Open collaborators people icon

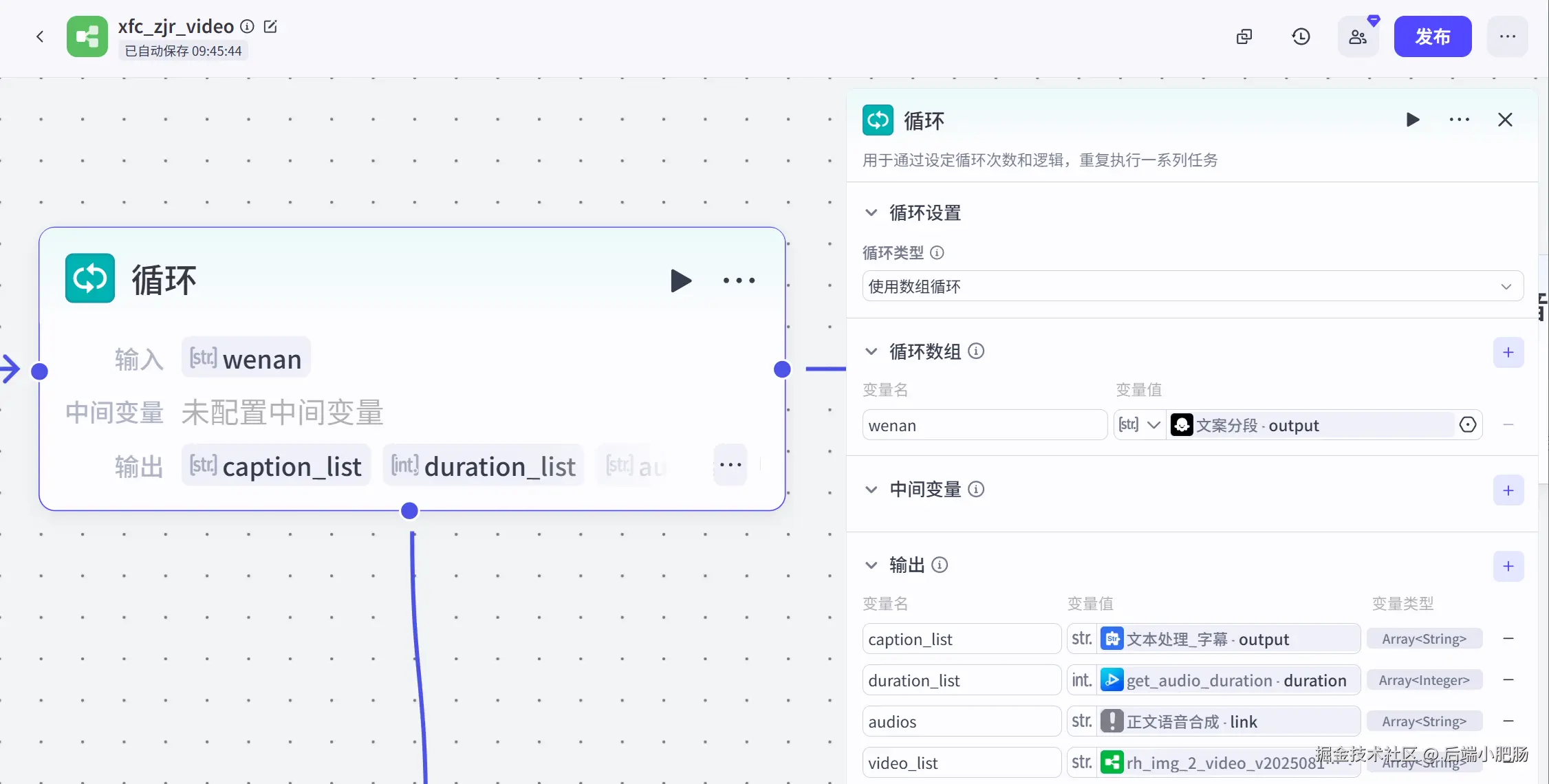[x=1358, y=36]
